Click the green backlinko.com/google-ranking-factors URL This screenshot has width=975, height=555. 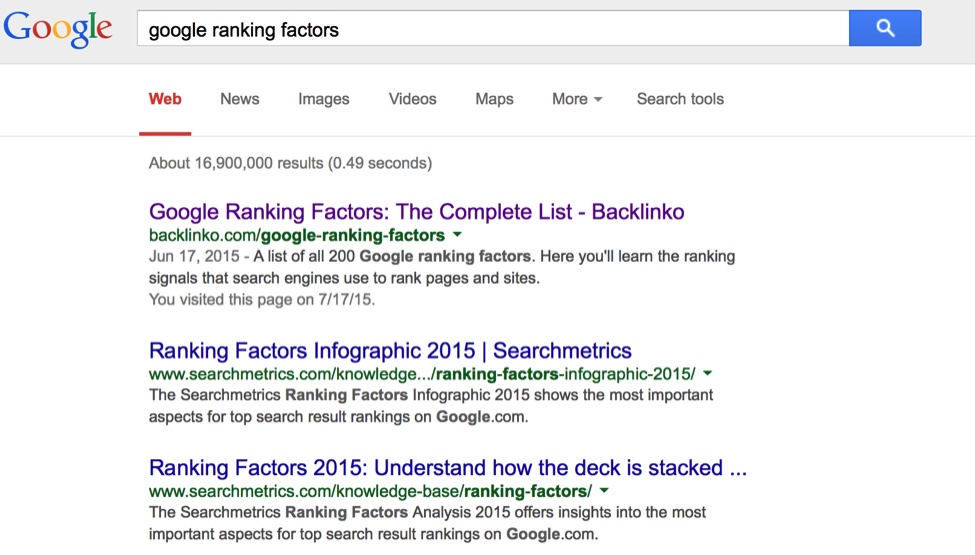(296, 236)
